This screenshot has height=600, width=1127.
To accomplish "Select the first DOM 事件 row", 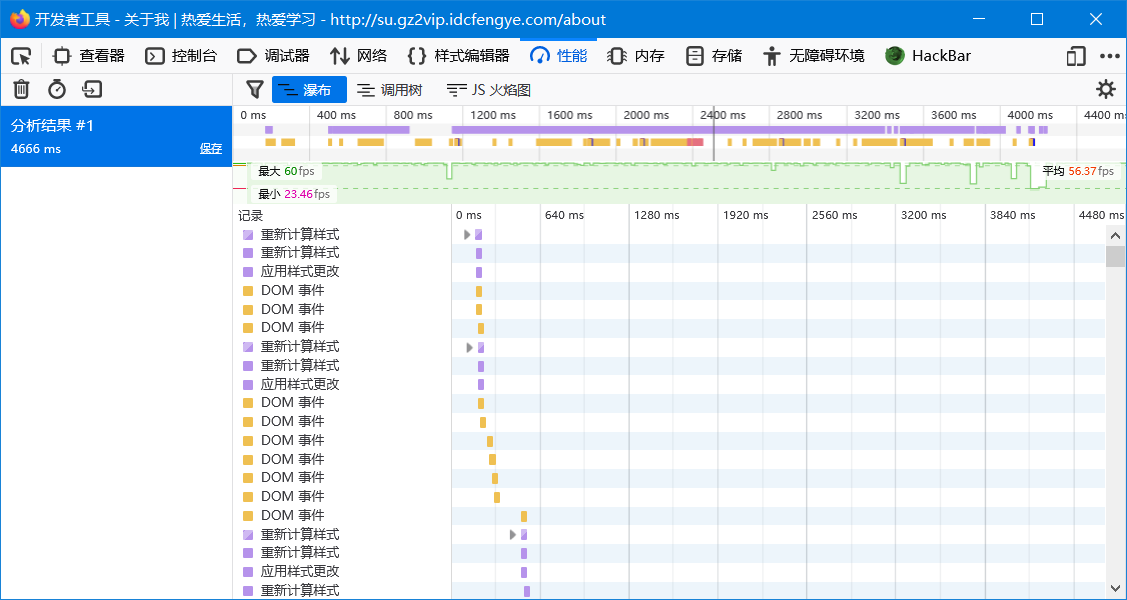I will pos(670,291).
